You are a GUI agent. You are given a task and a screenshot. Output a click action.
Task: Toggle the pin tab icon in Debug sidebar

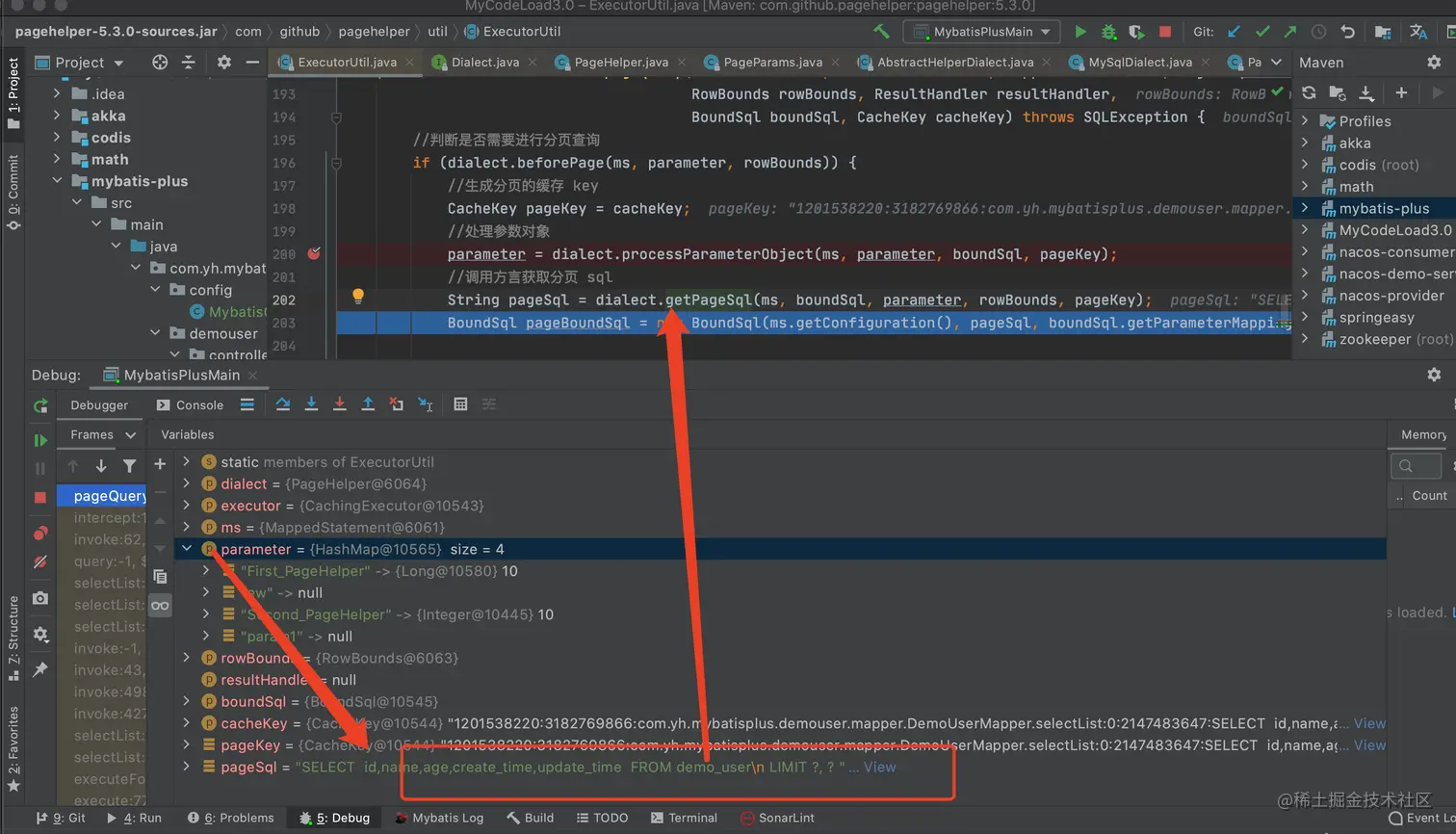point(40,669)
